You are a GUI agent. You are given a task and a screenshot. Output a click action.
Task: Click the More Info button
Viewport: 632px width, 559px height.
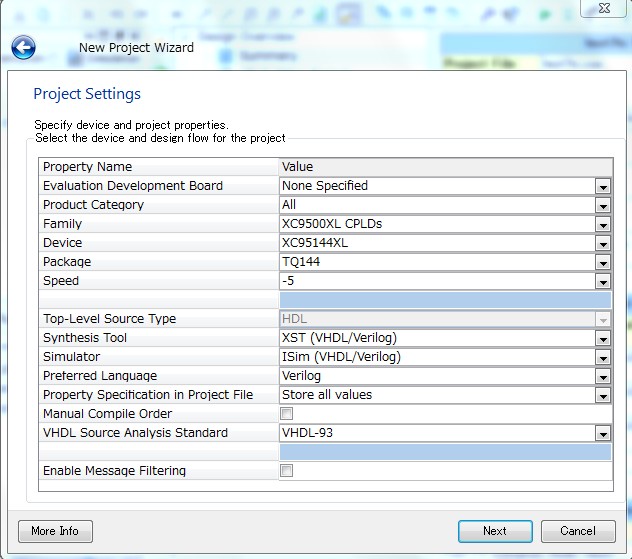(55, 531)
